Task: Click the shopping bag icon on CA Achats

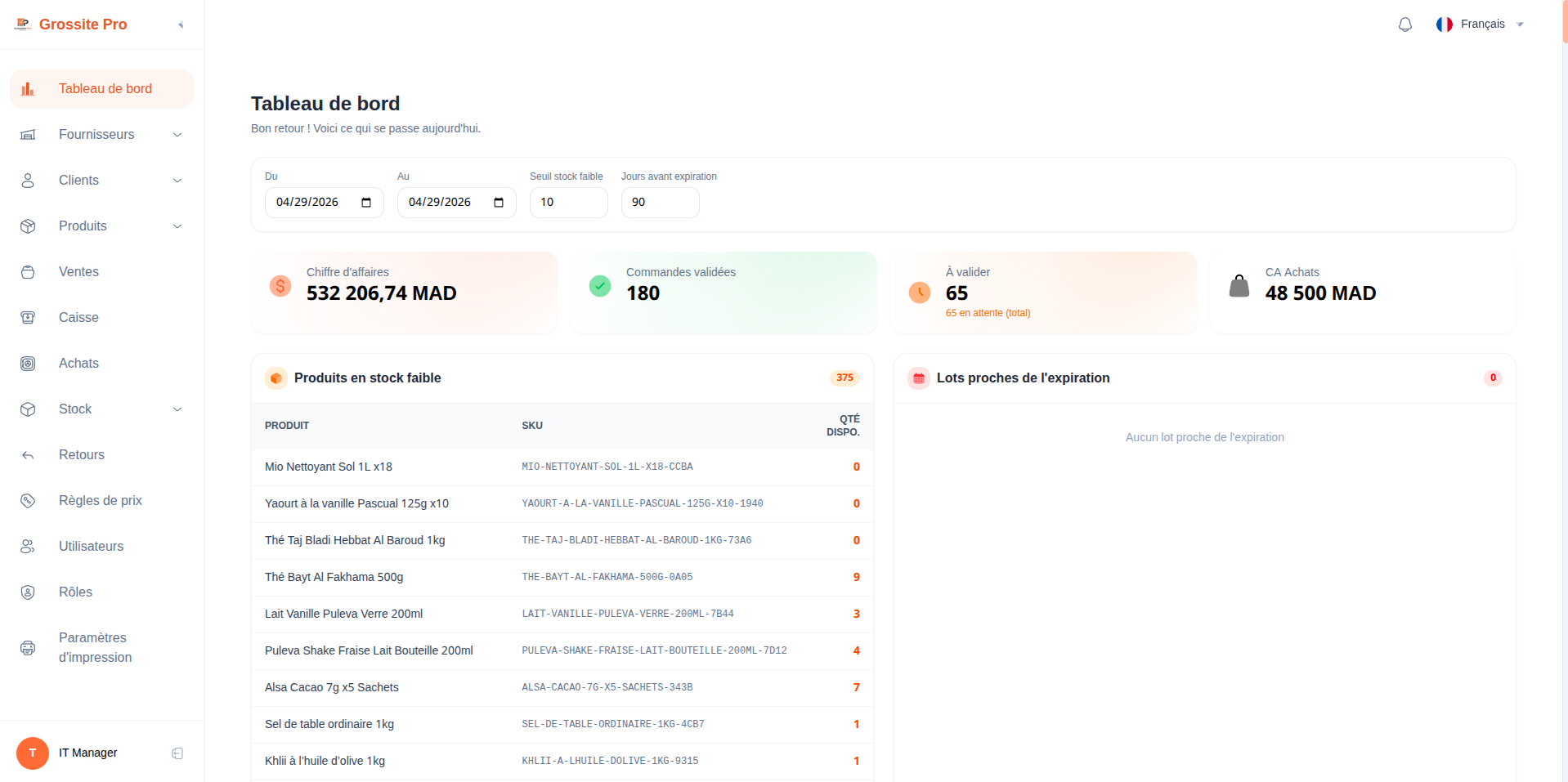Action: pyautogui.click(x=1239, y=286)
